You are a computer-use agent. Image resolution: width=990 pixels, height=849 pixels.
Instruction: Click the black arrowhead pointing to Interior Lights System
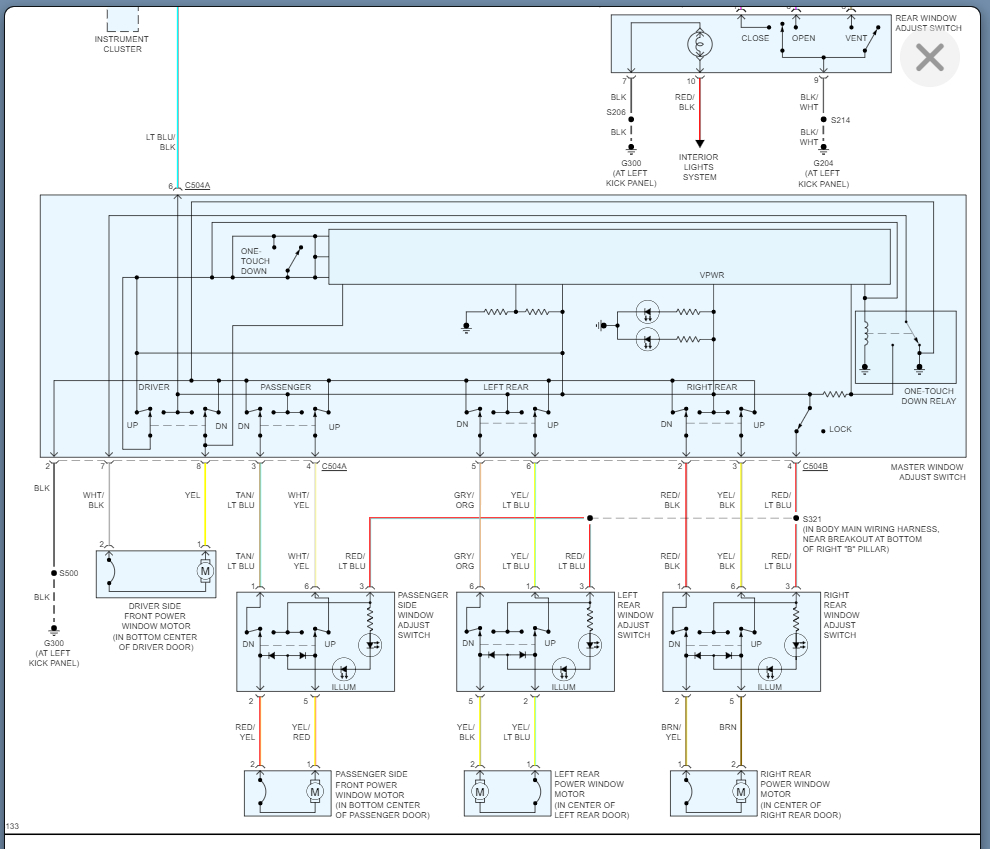[700, 143]
